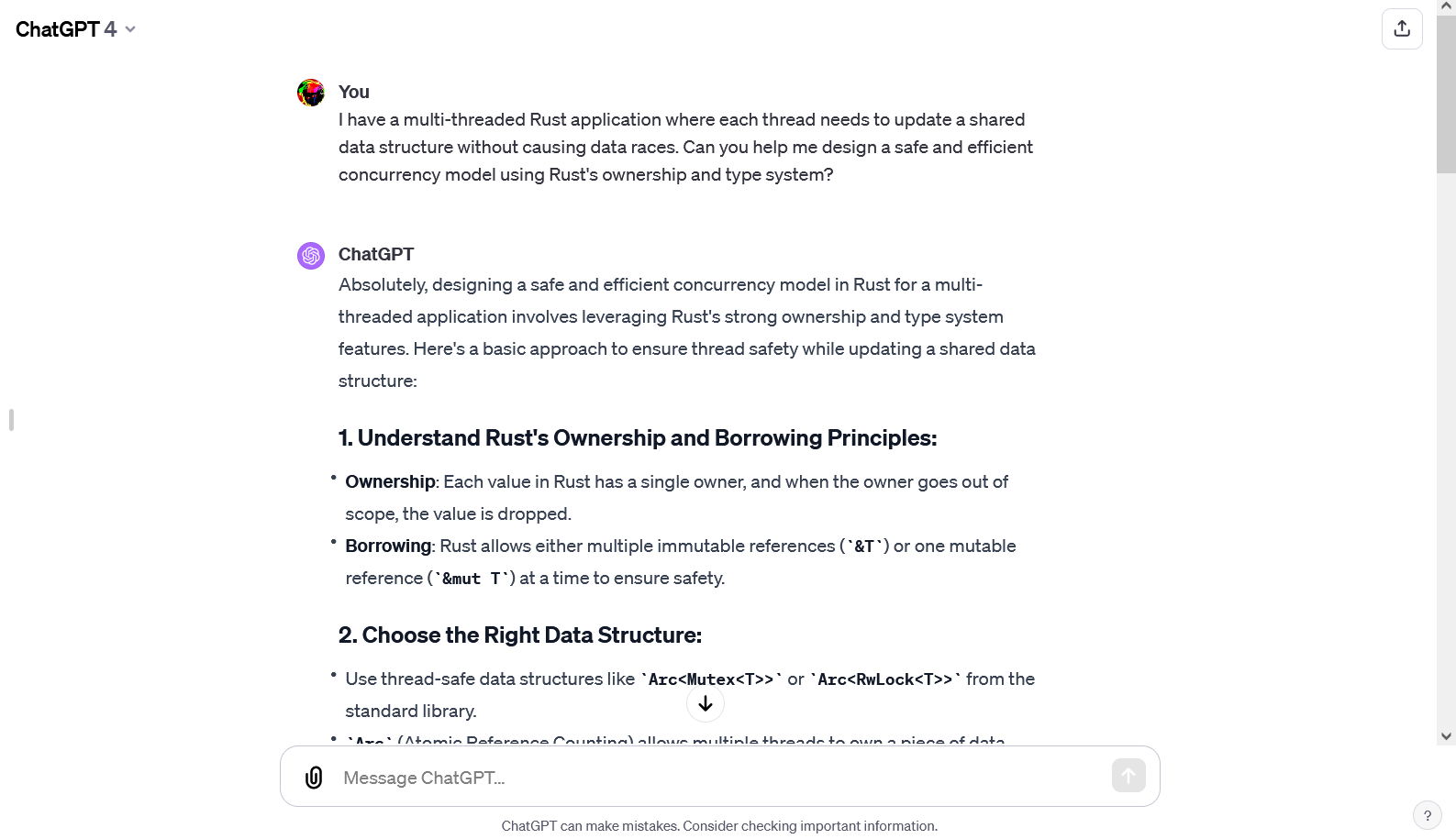Click the vertical scrollbar thumb
Image resolution: width=1456 pixels, height=839 pixels.
coord(1446,92)
